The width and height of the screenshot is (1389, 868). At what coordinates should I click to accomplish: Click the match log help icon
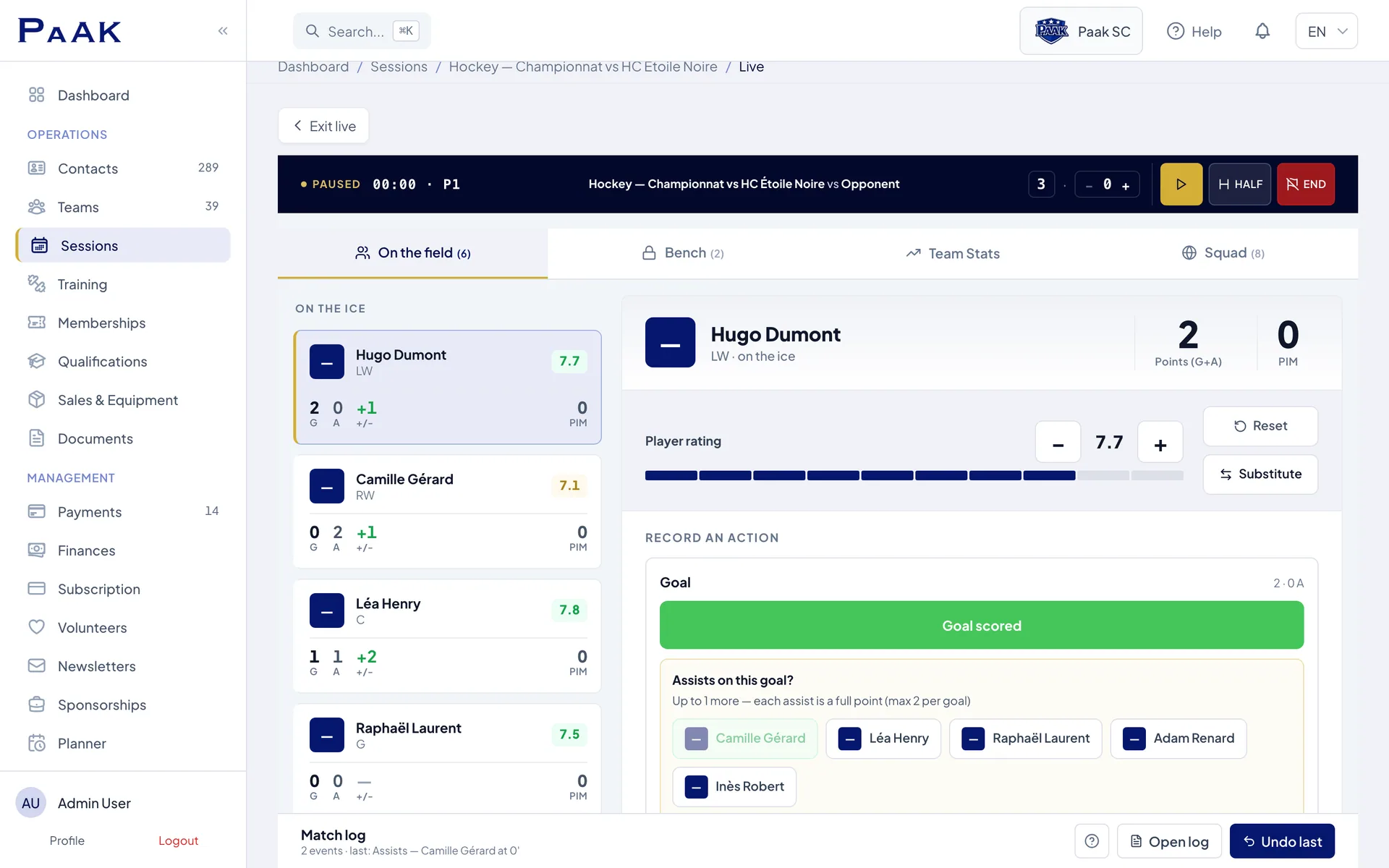1092,841
